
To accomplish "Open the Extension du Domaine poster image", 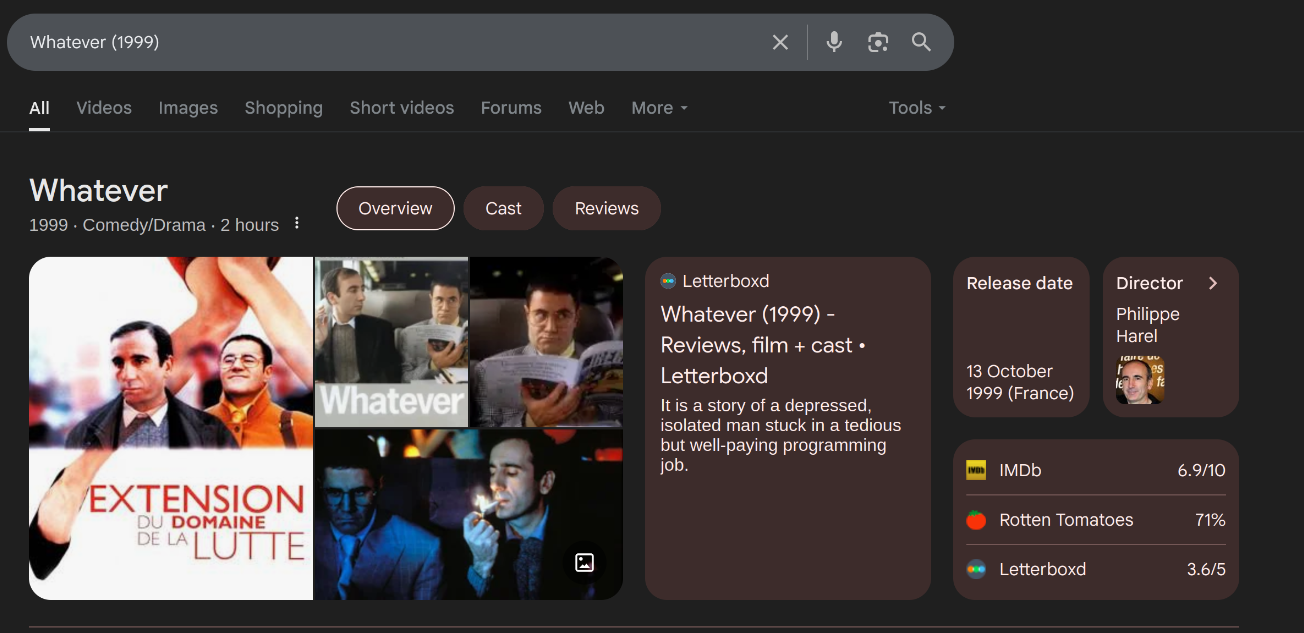I will click(x=171, y=428).
